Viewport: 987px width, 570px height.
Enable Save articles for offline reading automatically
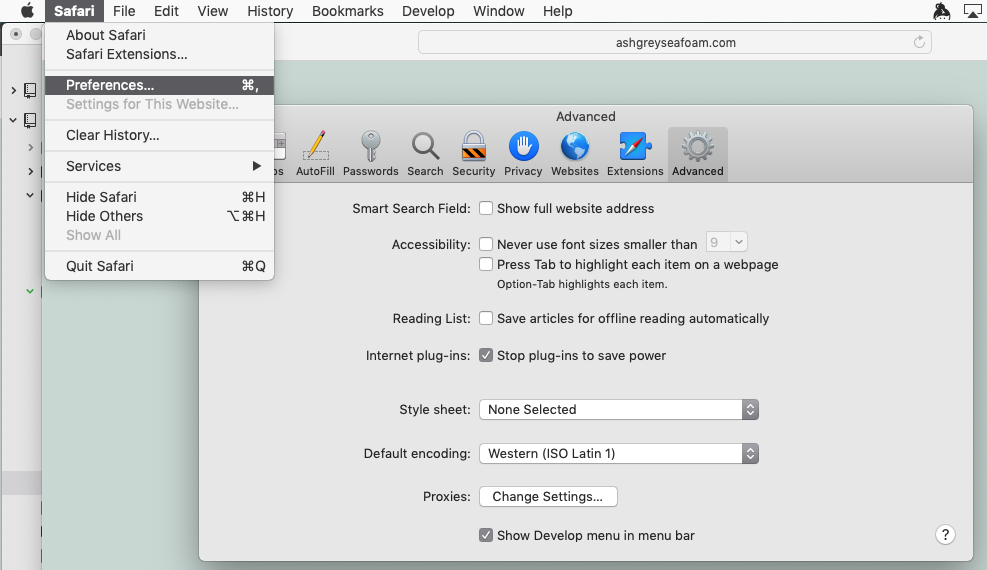pyautogui.click(x=486, y=318)
